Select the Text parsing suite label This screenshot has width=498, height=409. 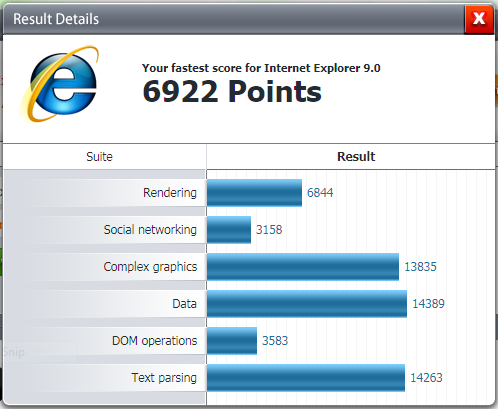[164, 378]
